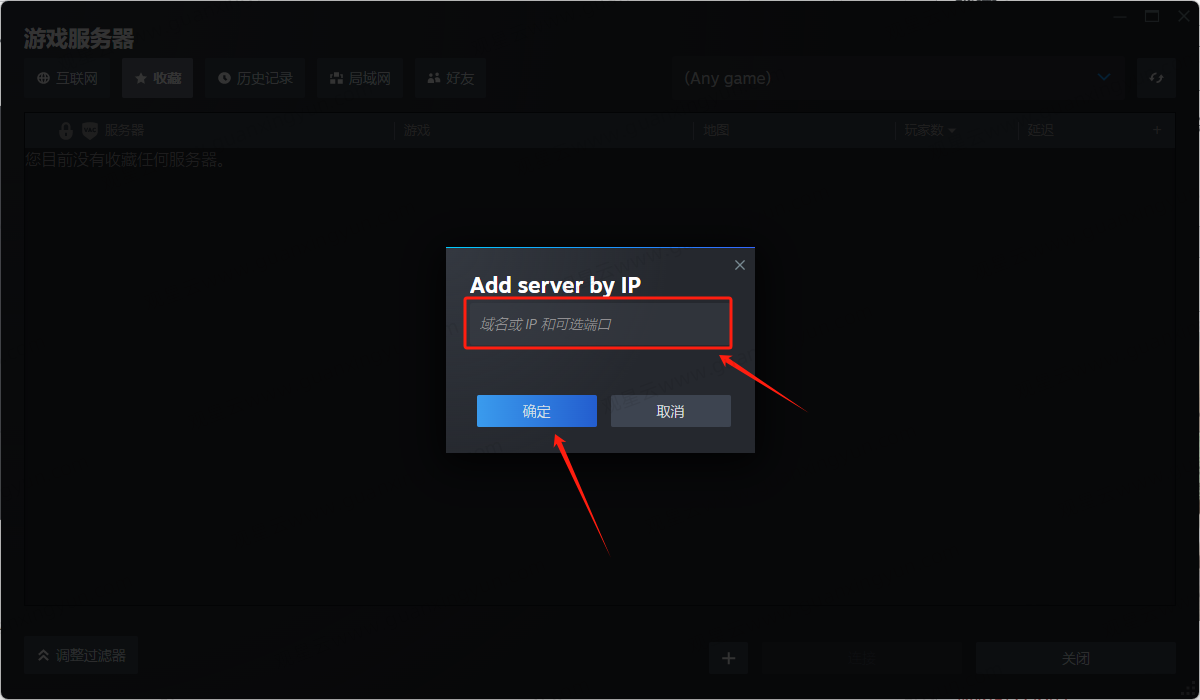Go to the 好友 tab
The width and height of the screenshot is (1200, 700).
point(450,78)
